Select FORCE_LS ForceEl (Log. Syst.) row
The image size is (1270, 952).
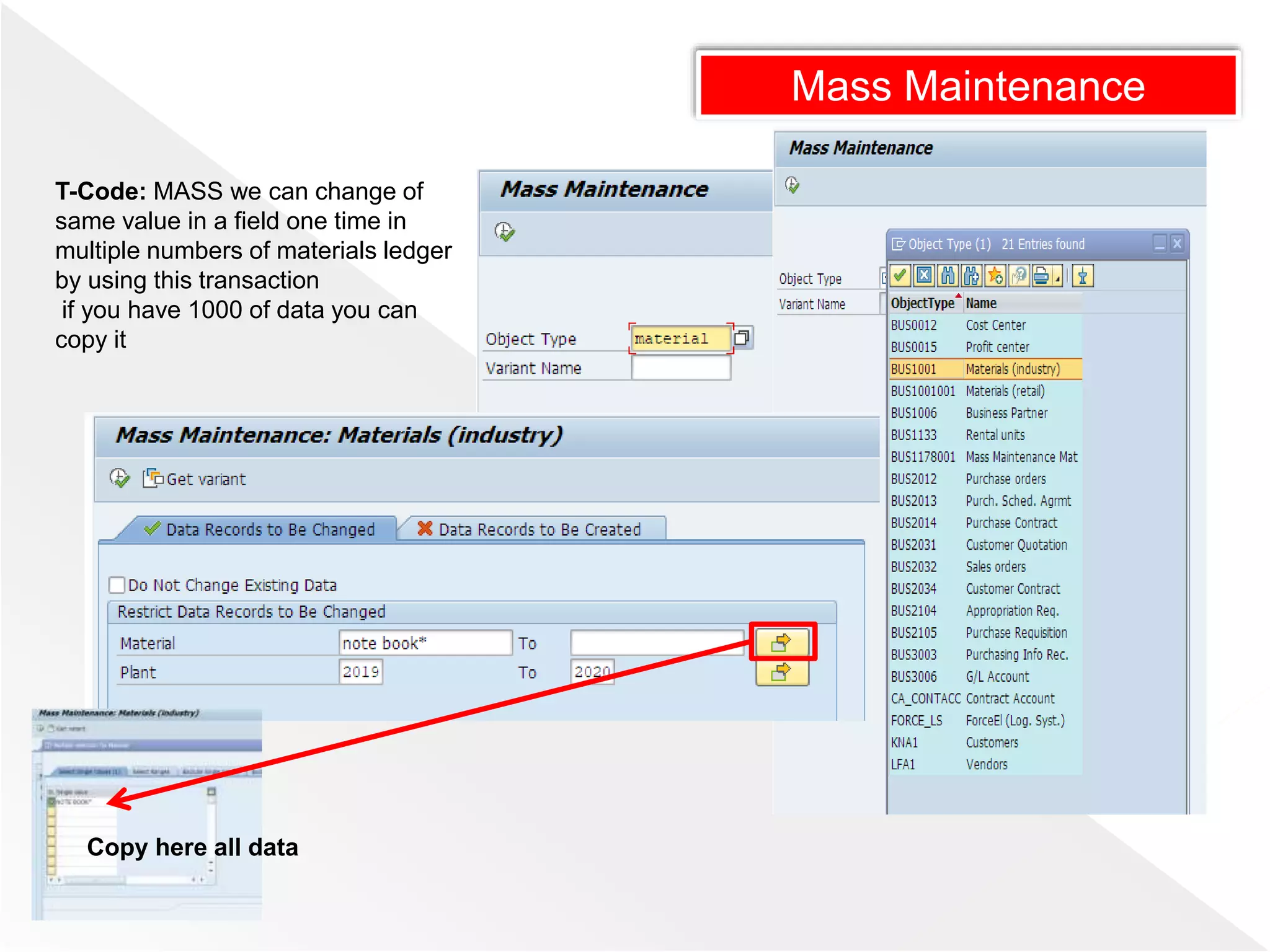pos(985,721)
